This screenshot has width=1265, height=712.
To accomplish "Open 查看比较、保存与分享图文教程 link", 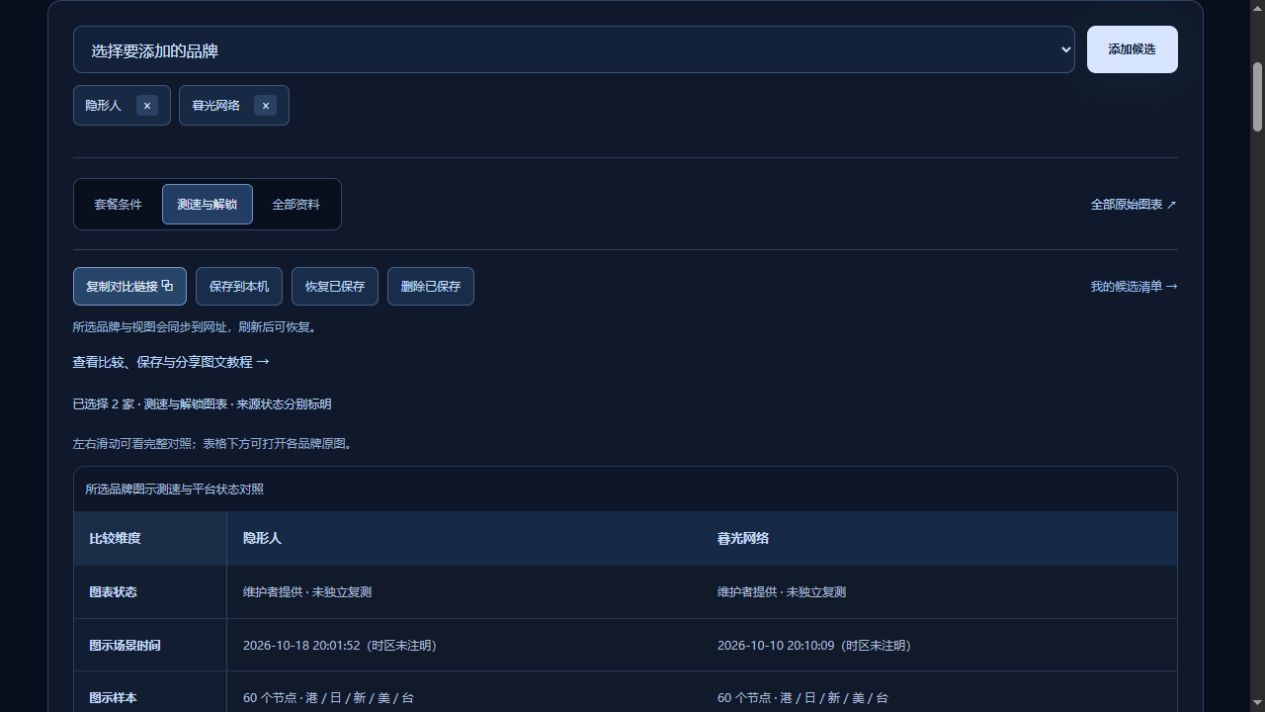I will (171, 362).
